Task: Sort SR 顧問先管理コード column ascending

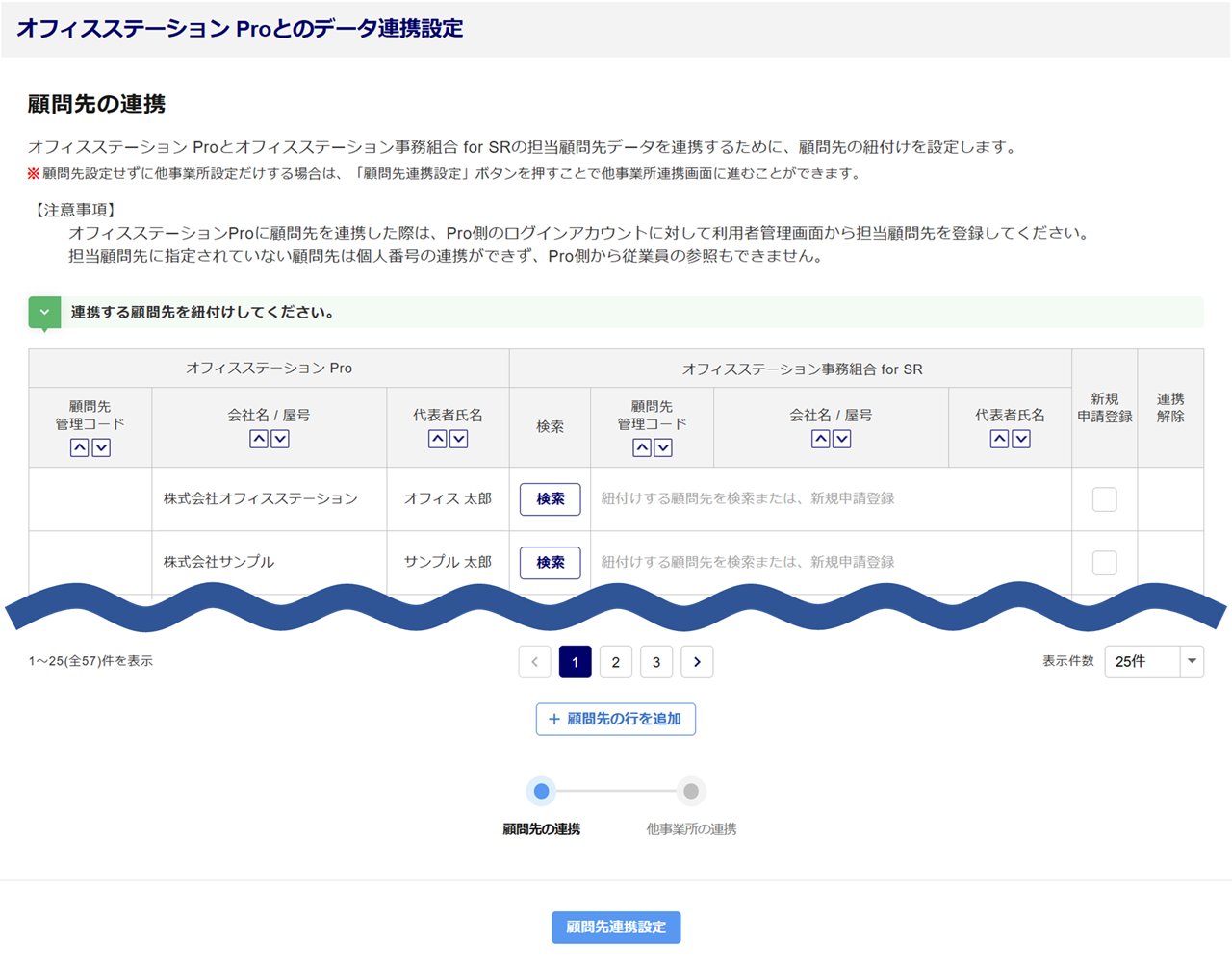Action: [642, 447]
